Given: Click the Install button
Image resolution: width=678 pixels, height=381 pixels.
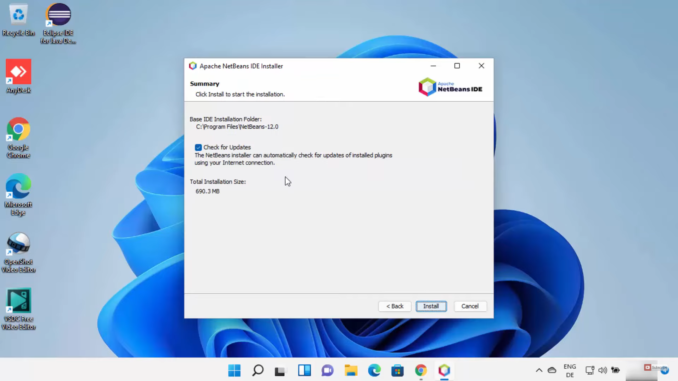Looking at the screenshot, I should click(x=431, y=306).
